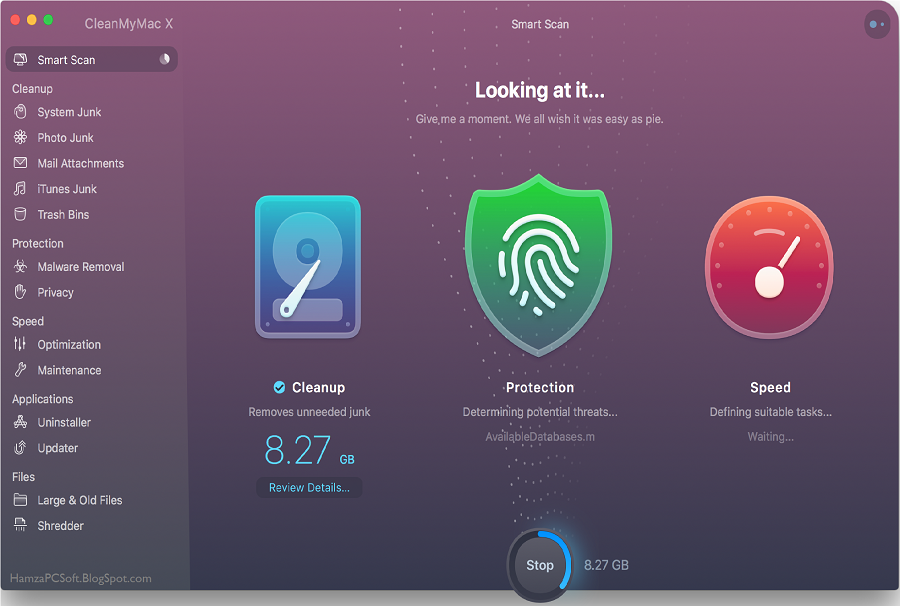Select Optimization under Speed

[x=69, y=344]
